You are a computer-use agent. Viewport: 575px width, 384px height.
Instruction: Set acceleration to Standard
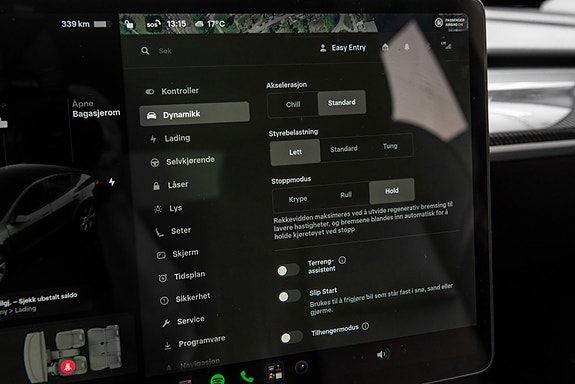point(342,102)
